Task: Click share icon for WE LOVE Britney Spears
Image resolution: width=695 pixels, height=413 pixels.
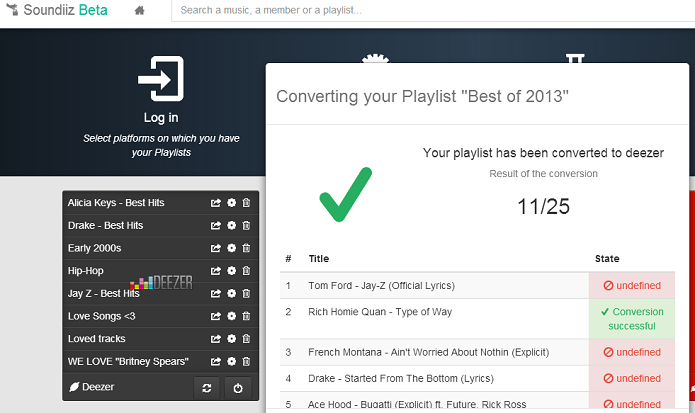Action: (x=215, y=361)
